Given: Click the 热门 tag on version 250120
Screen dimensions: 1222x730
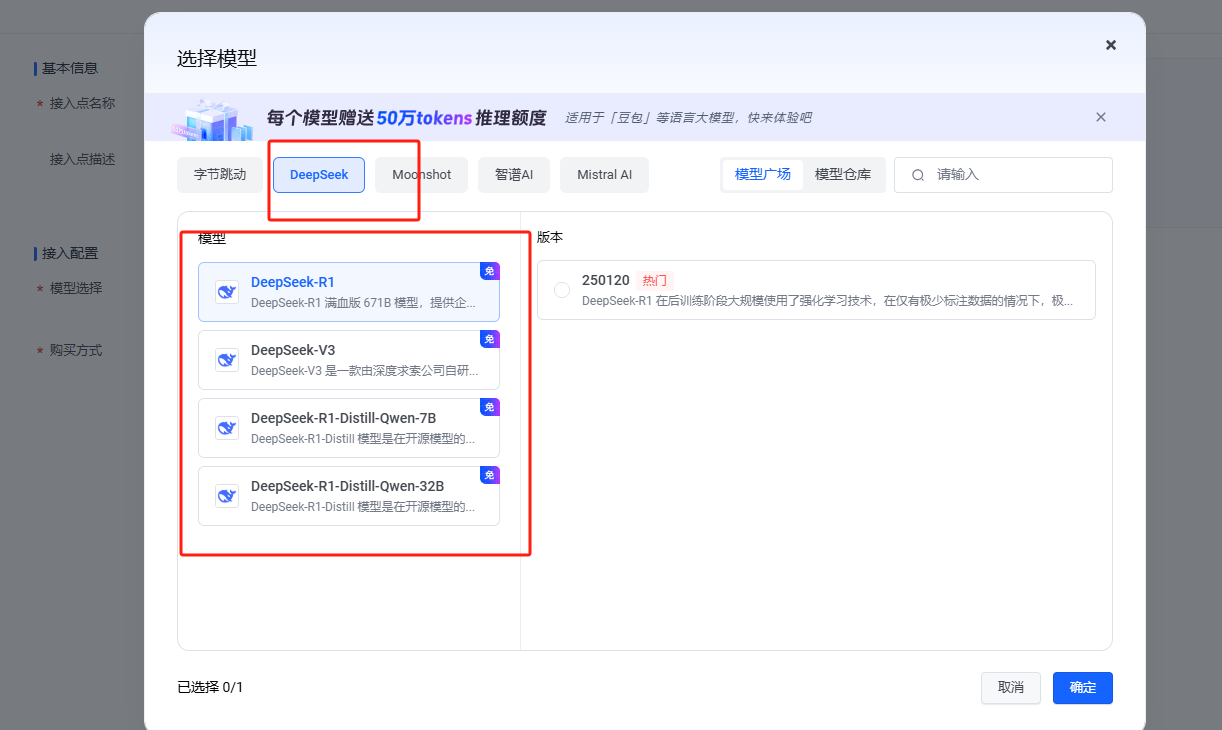Looking at the screenshot, I should click(655, 281).
